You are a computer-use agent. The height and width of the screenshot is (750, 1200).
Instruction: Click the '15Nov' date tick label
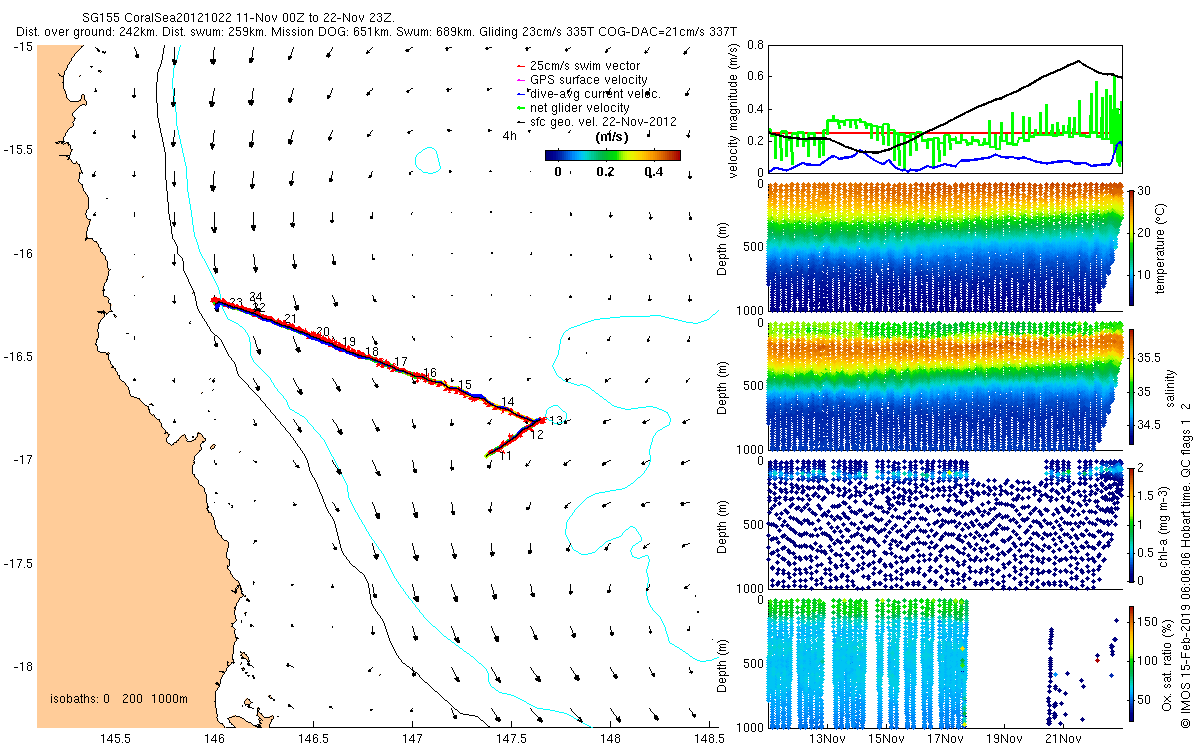tap(887, 739)
